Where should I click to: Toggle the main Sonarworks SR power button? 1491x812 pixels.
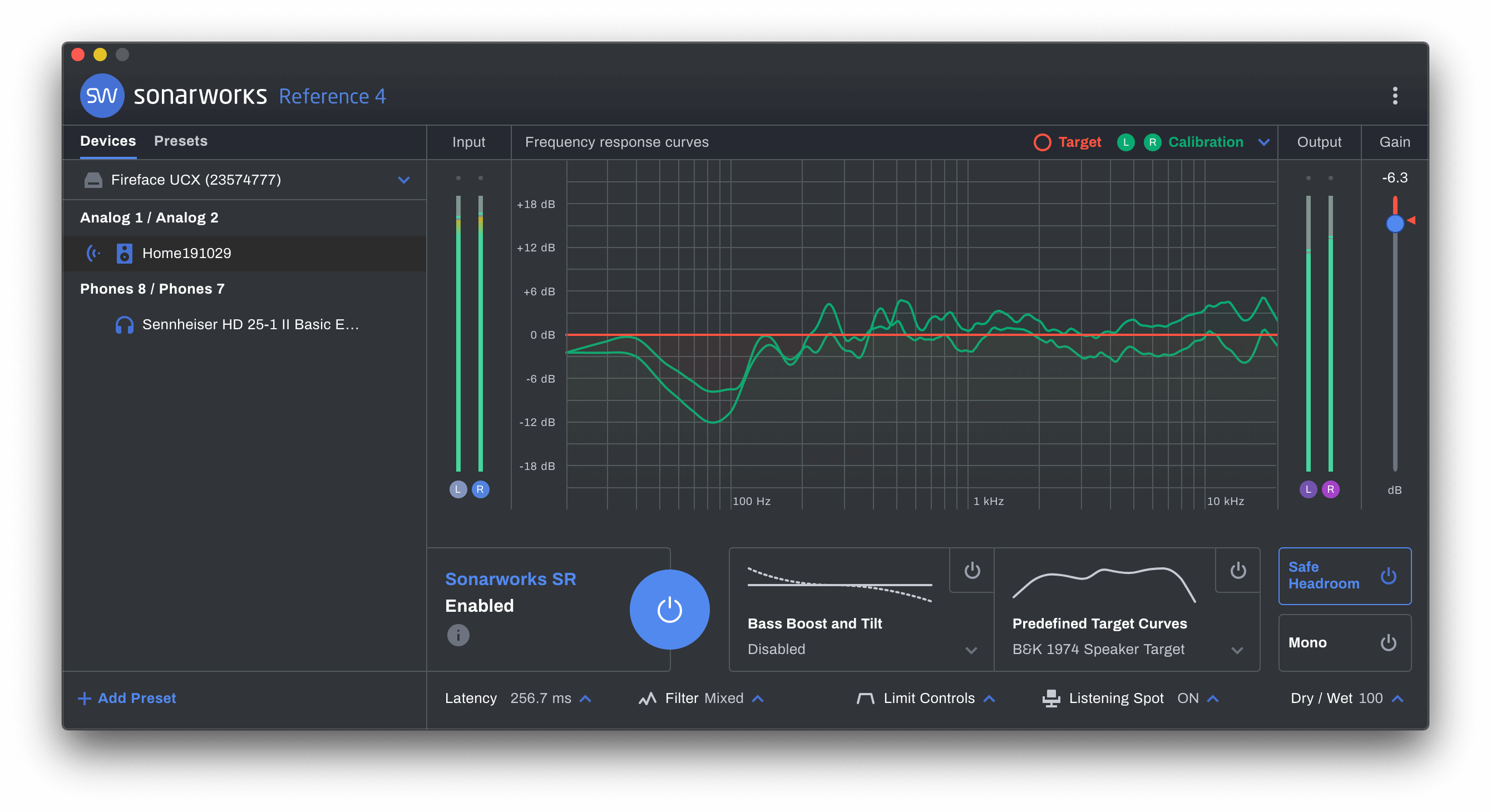tap(669, 610)
